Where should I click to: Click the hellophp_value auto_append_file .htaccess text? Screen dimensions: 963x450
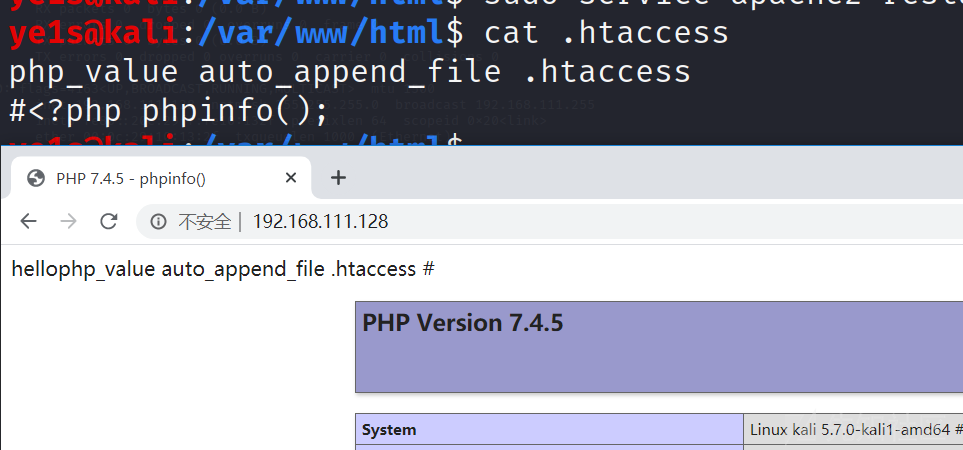pos(223,269)
